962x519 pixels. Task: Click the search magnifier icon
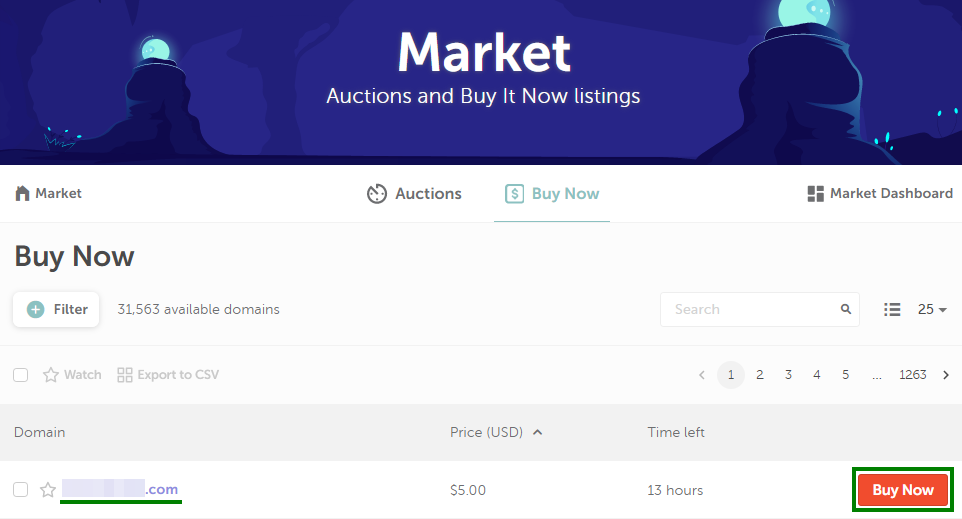coord(845,309)
